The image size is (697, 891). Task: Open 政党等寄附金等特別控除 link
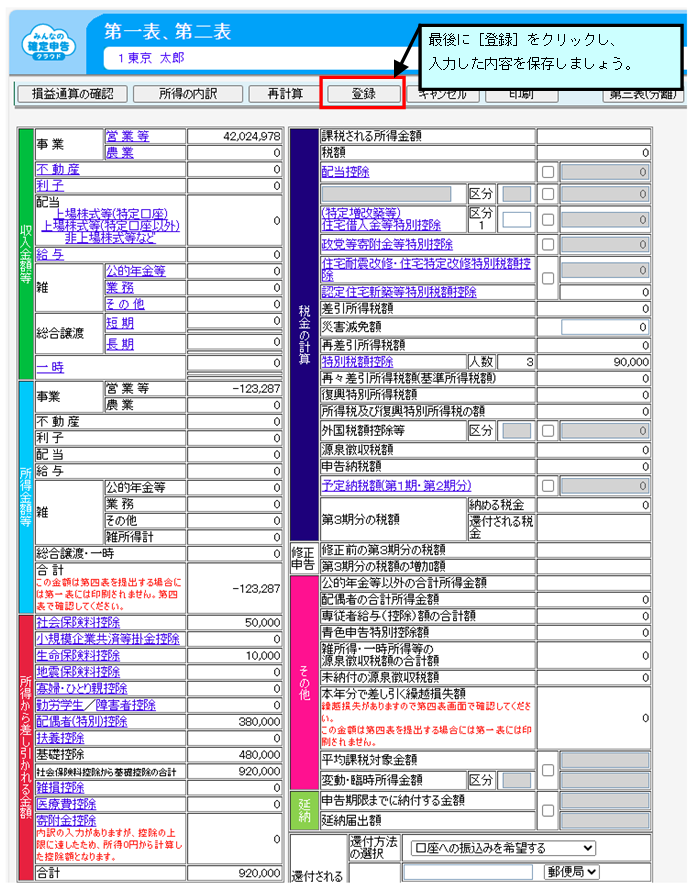click(387, 245)
